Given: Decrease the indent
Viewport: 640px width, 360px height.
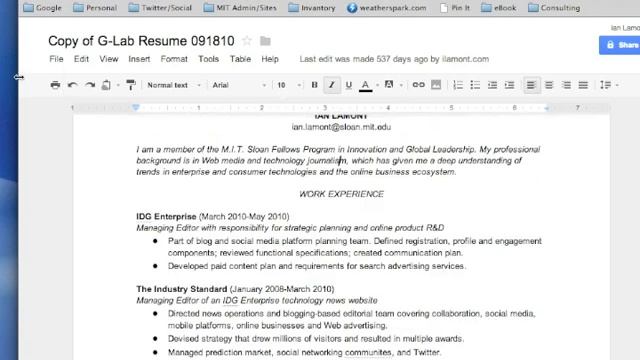Looking at the screenshot, I should tap(492, 85).
